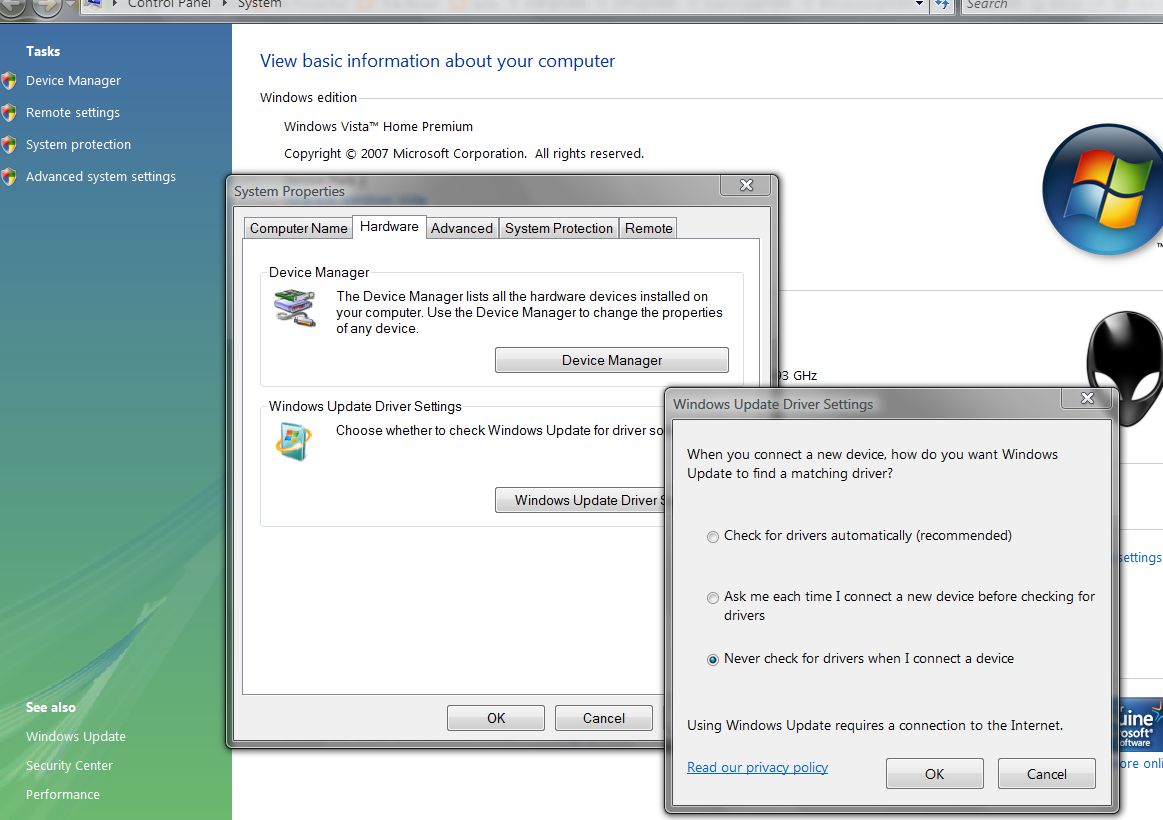Viewport: 1163px width, 820px height.
Task: Click shield icon next to Device Manager
Action: click(x=9, y=81)
